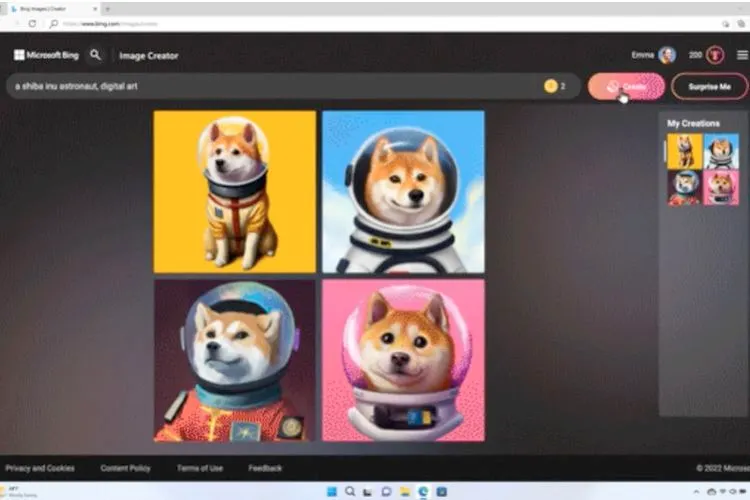This screenshot has width=750, height=500.
Task: Open Bing search with magnifier icon
Action: pyautogui.click(x=96, y=55)
